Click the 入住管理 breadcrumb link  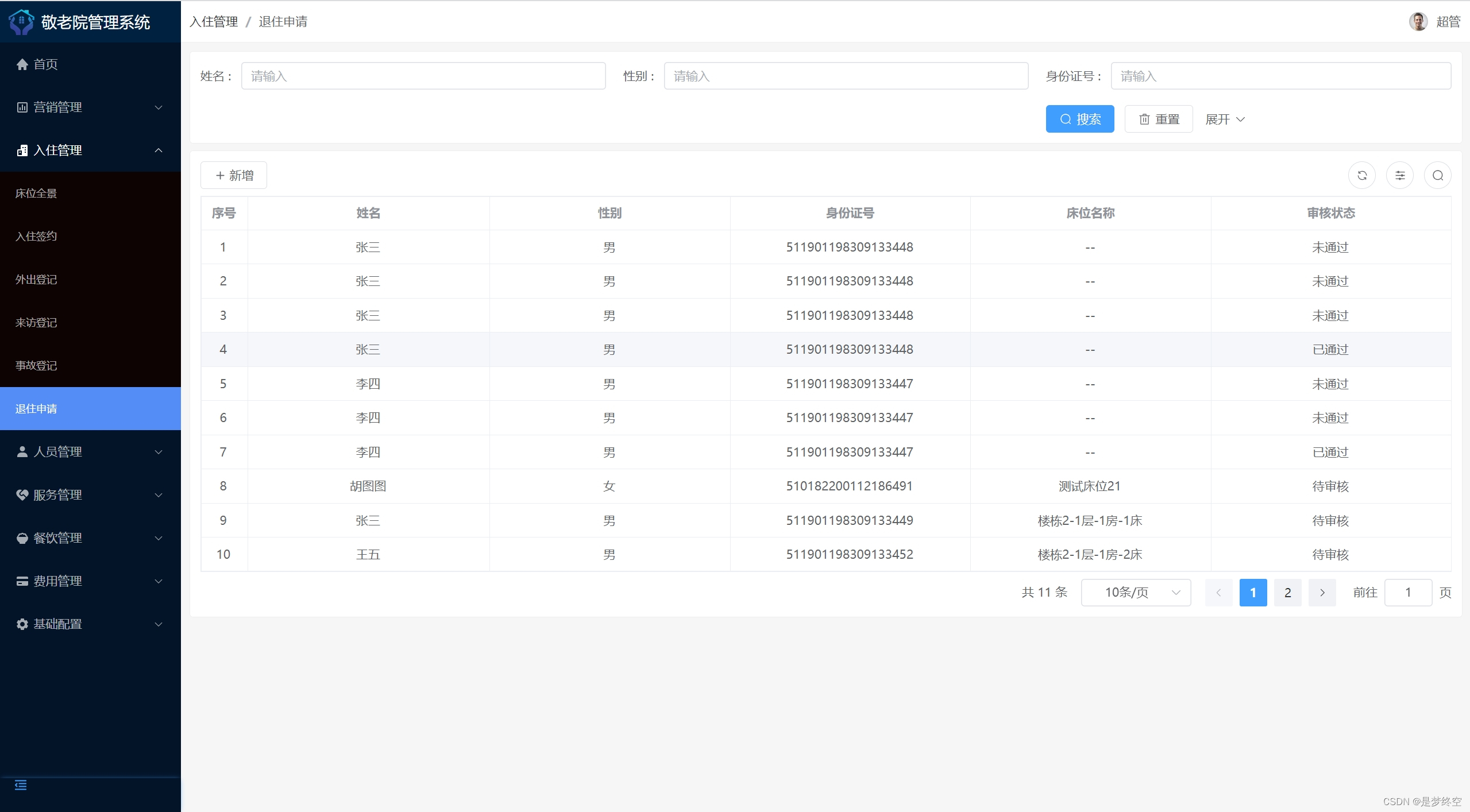pyautogui.click(x=214, y=22)
